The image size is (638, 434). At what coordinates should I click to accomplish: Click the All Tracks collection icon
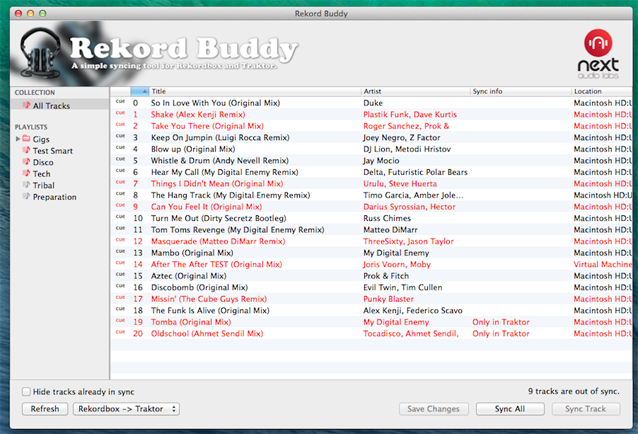tap(26, 105)
